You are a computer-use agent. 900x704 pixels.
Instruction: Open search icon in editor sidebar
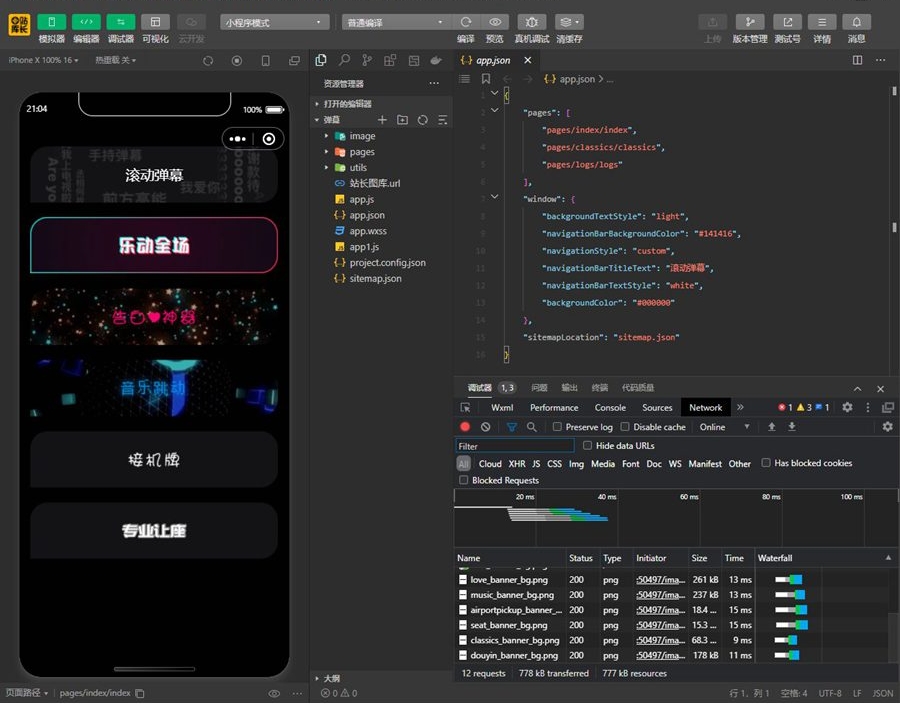(344, 61)
